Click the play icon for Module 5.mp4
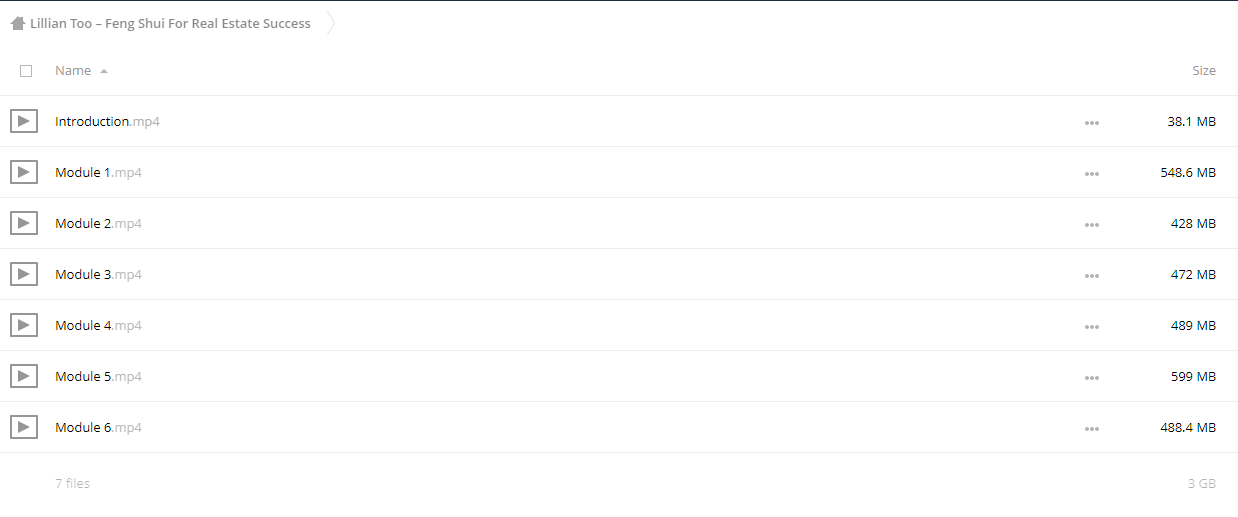 point(24,376)
